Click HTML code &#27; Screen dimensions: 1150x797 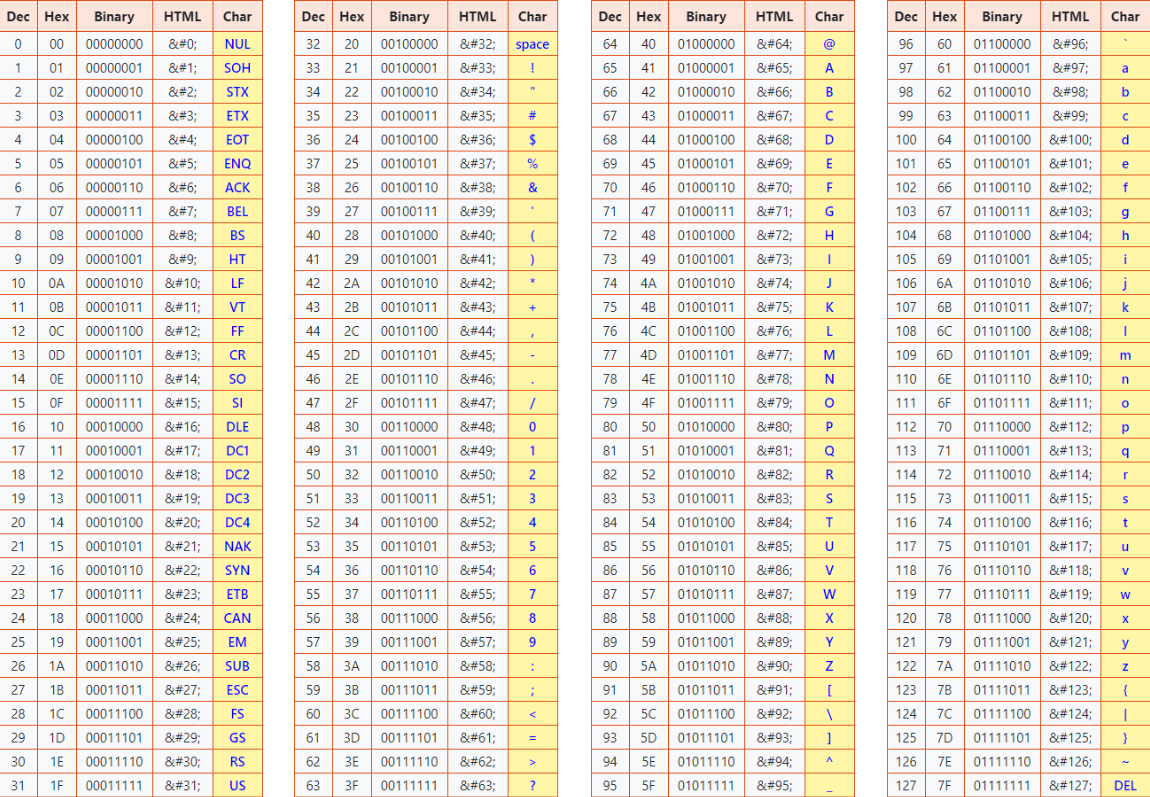pyautogui.click(x=183, y=690)
